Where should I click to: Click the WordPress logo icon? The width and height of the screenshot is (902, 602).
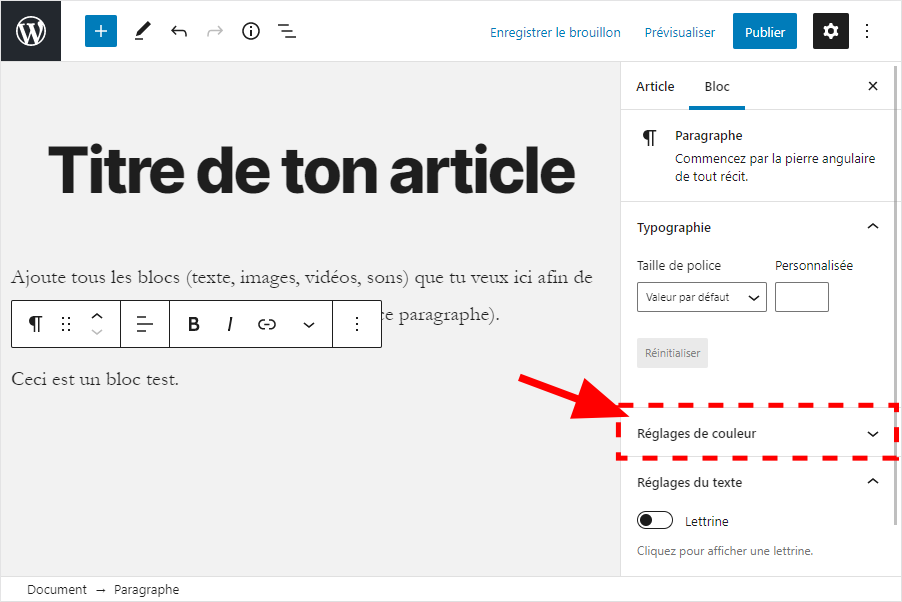pos(31,31)
